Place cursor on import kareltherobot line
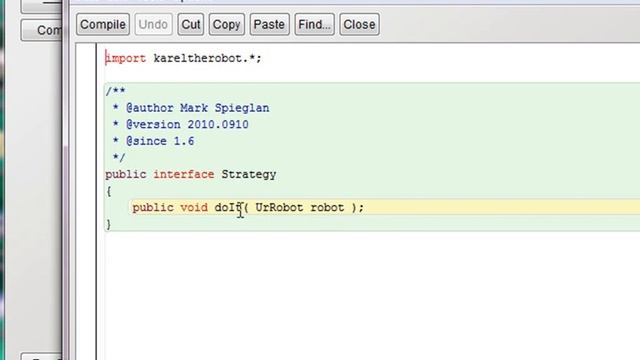This screenshot has height=360, width=640. click(183, 58)
